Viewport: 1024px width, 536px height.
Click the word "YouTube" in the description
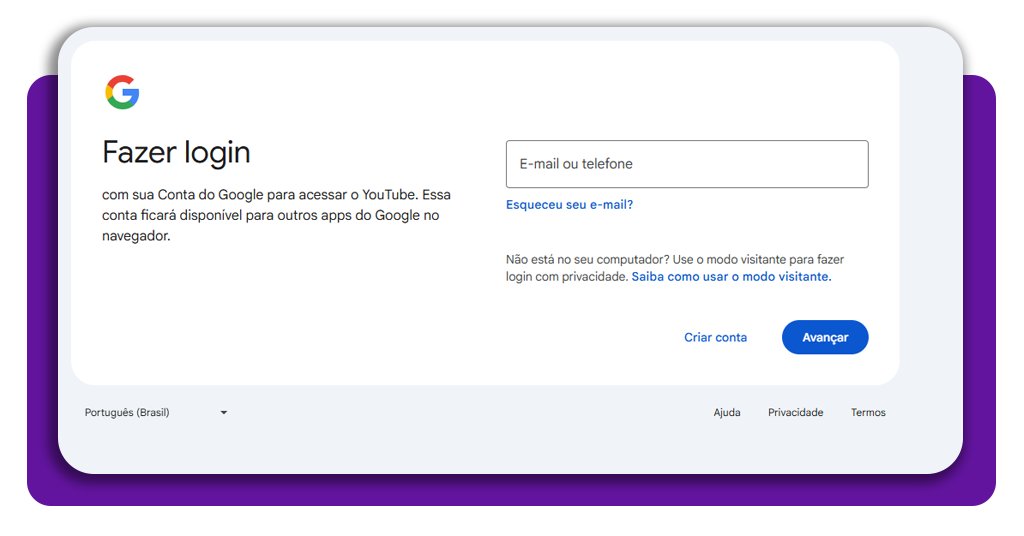tap(389, 194)
